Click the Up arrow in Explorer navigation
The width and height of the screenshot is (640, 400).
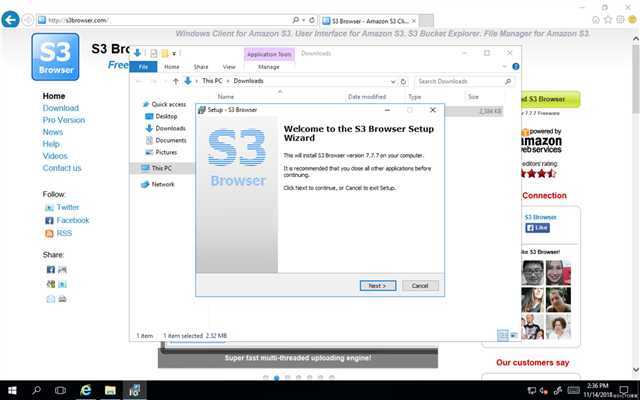coord(176,81)
